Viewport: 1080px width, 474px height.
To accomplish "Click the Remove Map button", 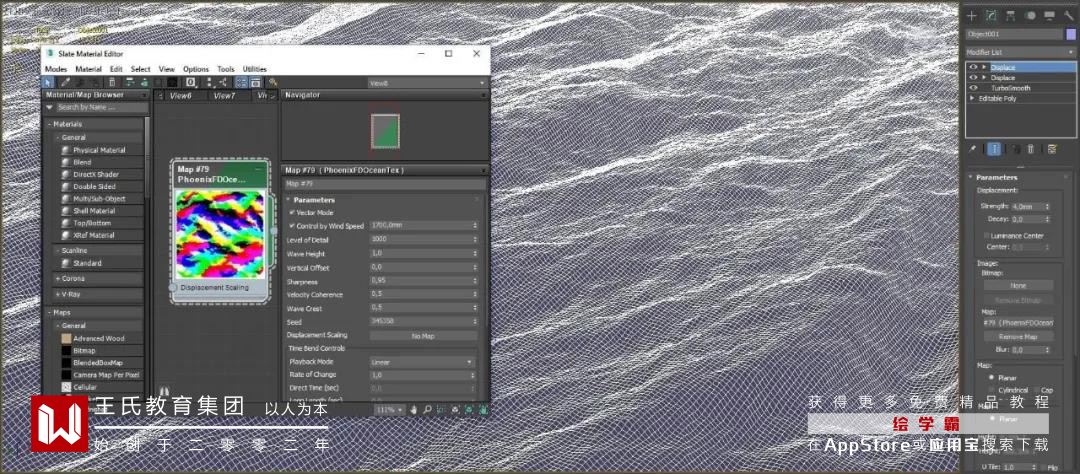I will click(x=1018, y=337).
